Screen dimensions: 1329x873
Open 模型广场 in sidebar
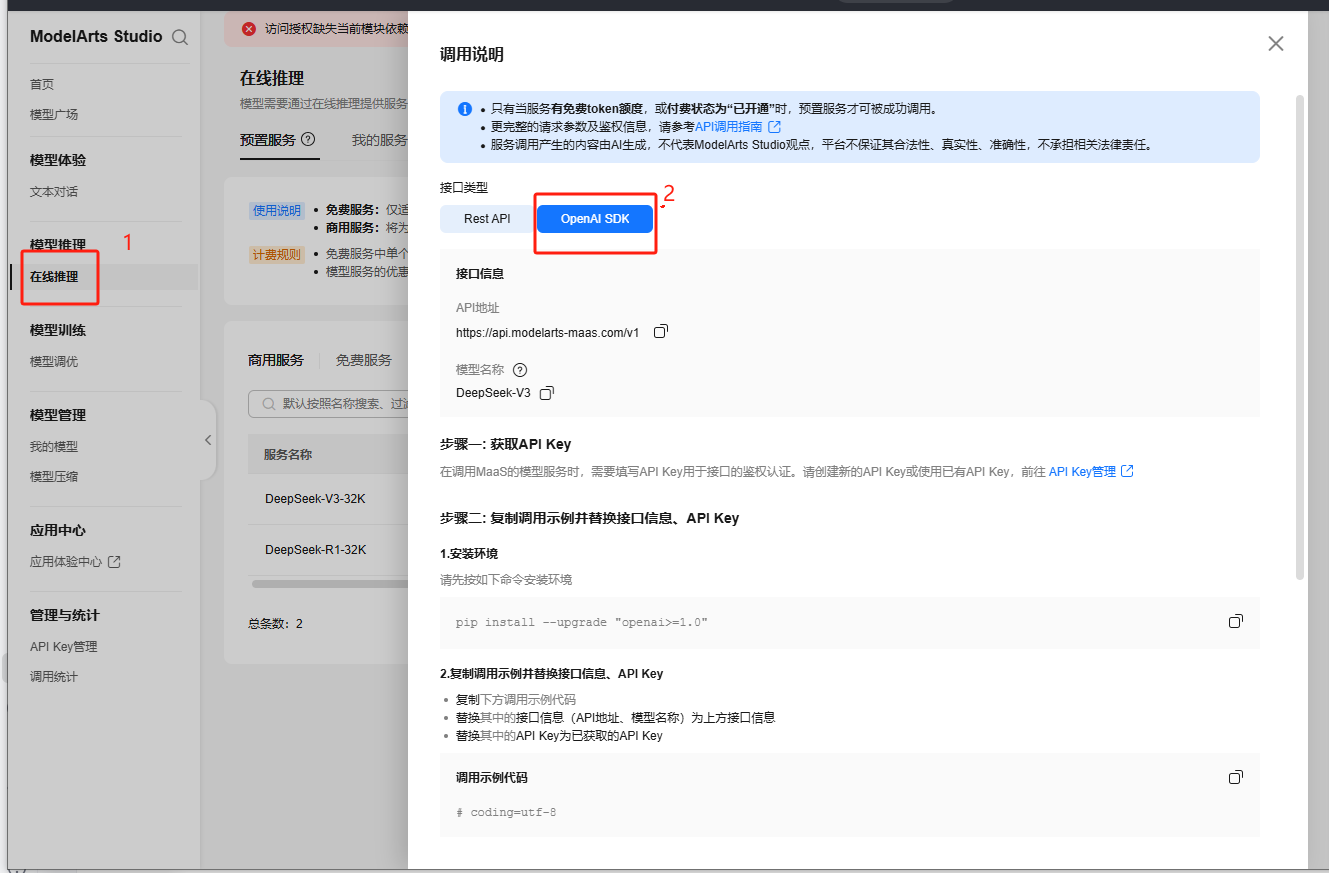click(54, 115)
